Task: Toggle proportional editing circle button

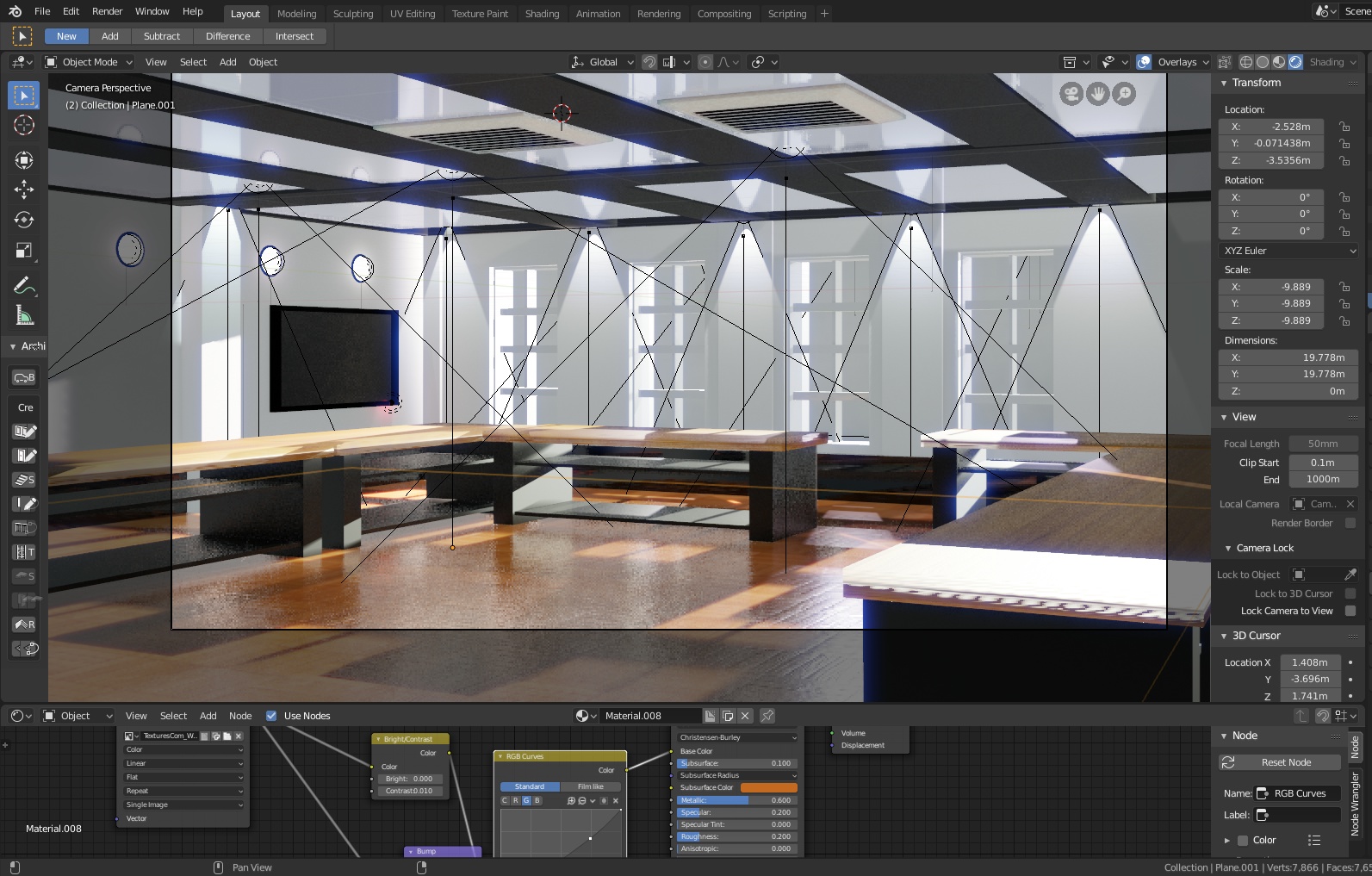Action: (705, 62)
